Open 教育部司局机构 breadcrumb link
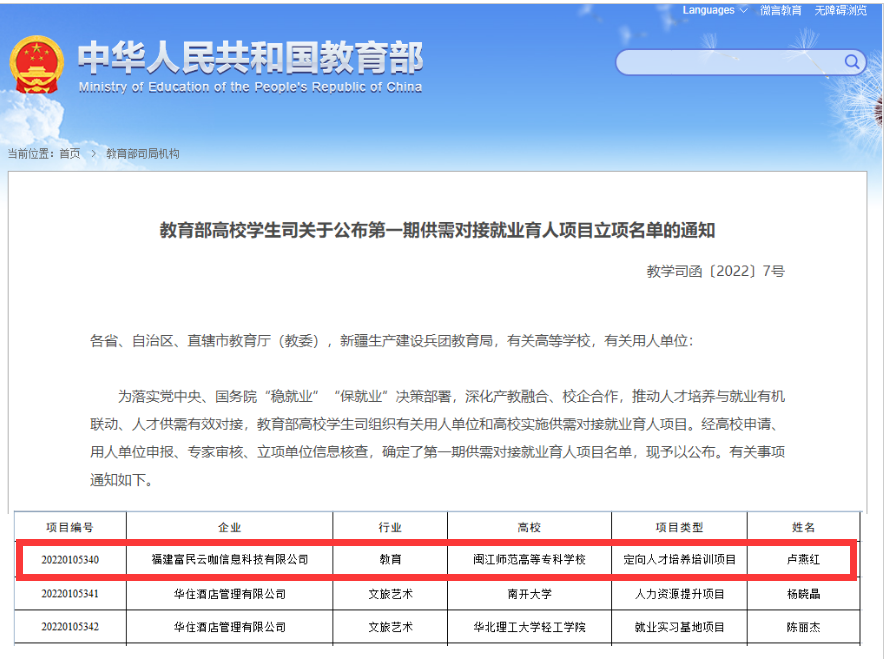893x659 pixels. coord(142,154)
